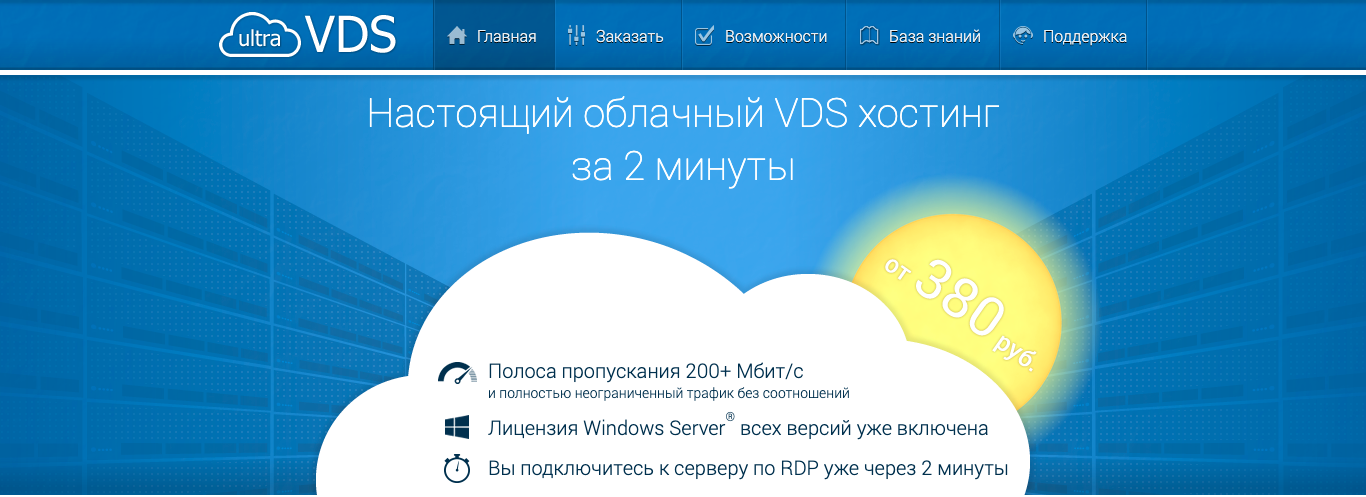Open the Главная menu item
This screenshot has height=497, width=1366.
493,36
